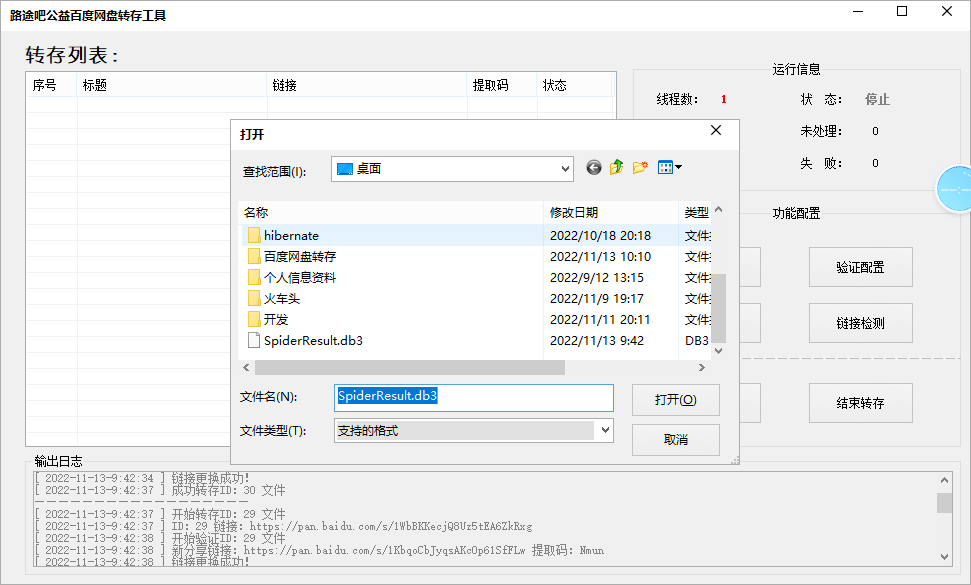Open the view options dropdown arrow
The width and height of the screenshot is (971, 585).
tap(679, 167)
